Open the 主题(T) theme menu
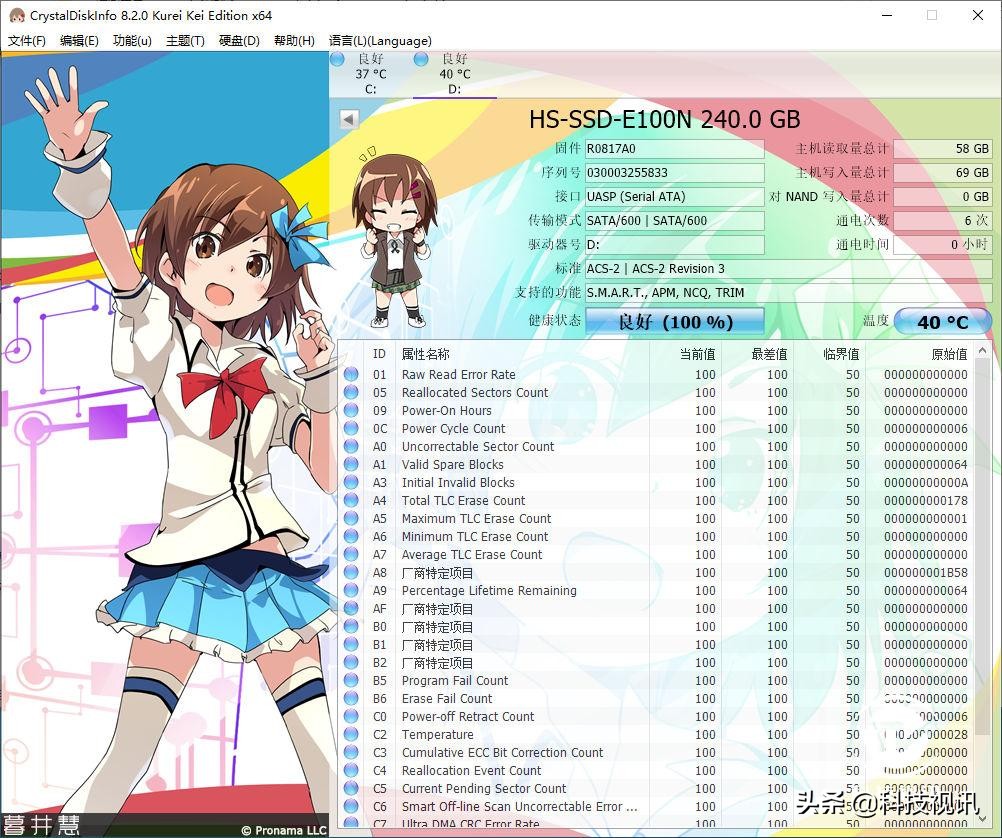This screenshot has height=838, width=1002. click(x=185, y=41)
